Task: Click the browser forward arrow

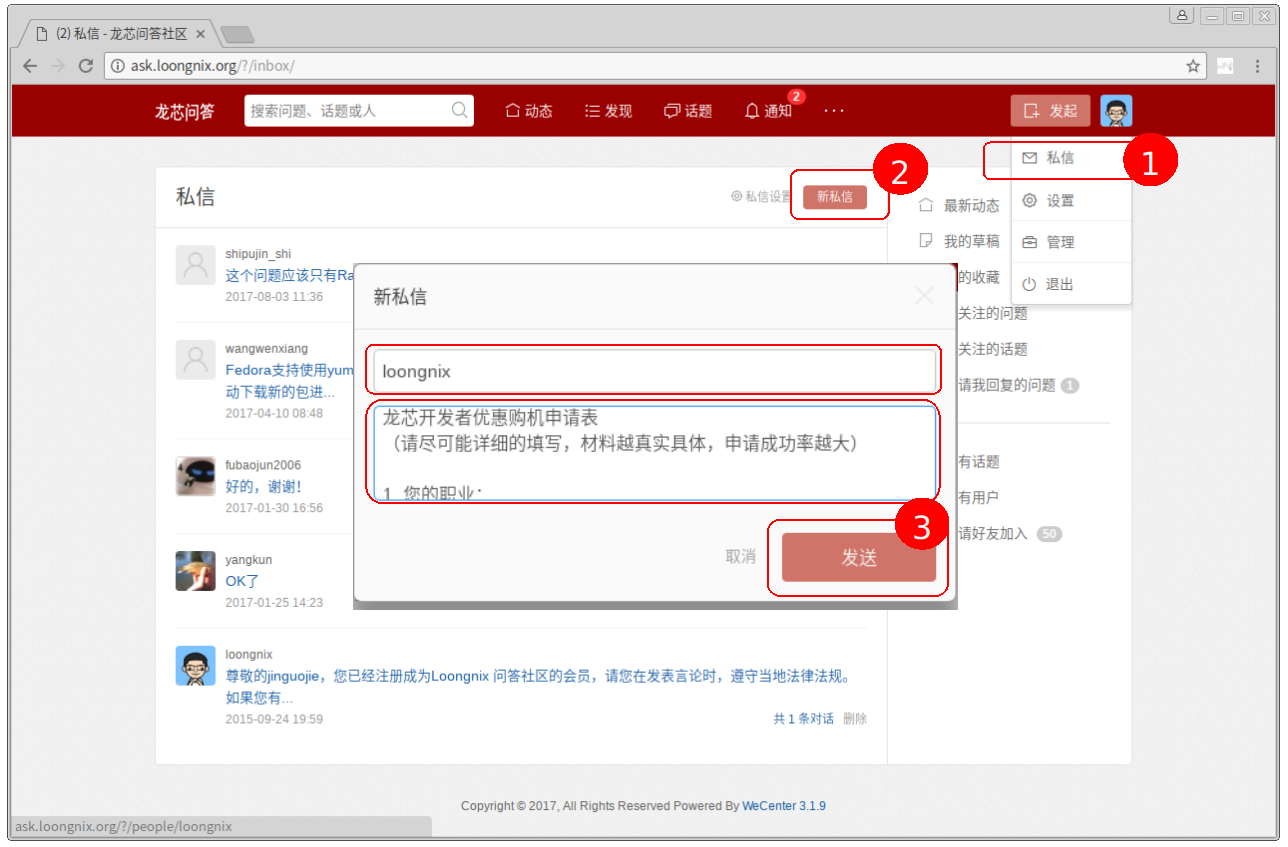Action: point(58,66)
